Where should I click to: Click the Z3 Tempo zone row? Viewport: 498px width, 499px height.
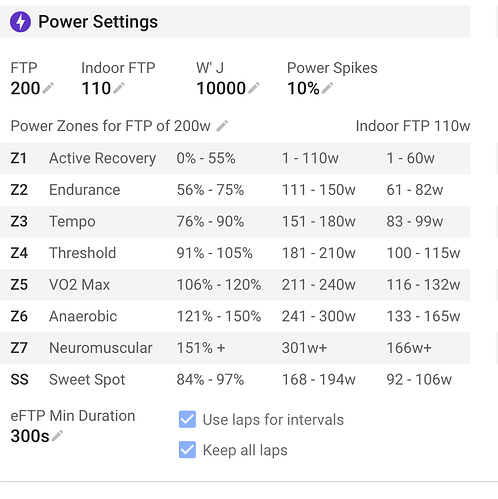point(235,222)
